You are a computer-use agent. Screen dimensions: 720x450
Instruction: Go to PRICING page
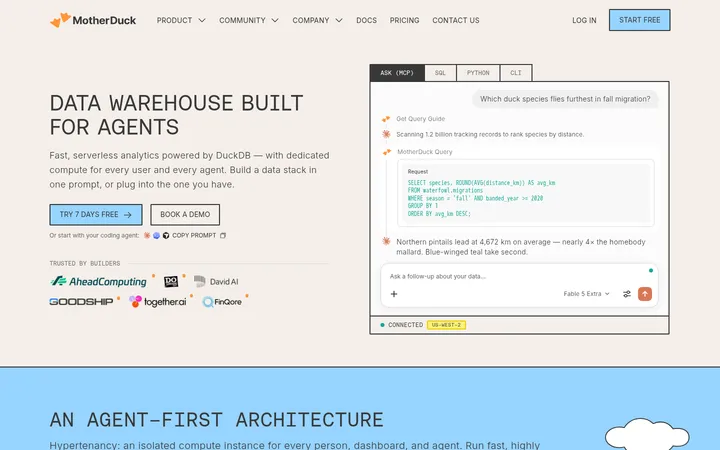405,21
